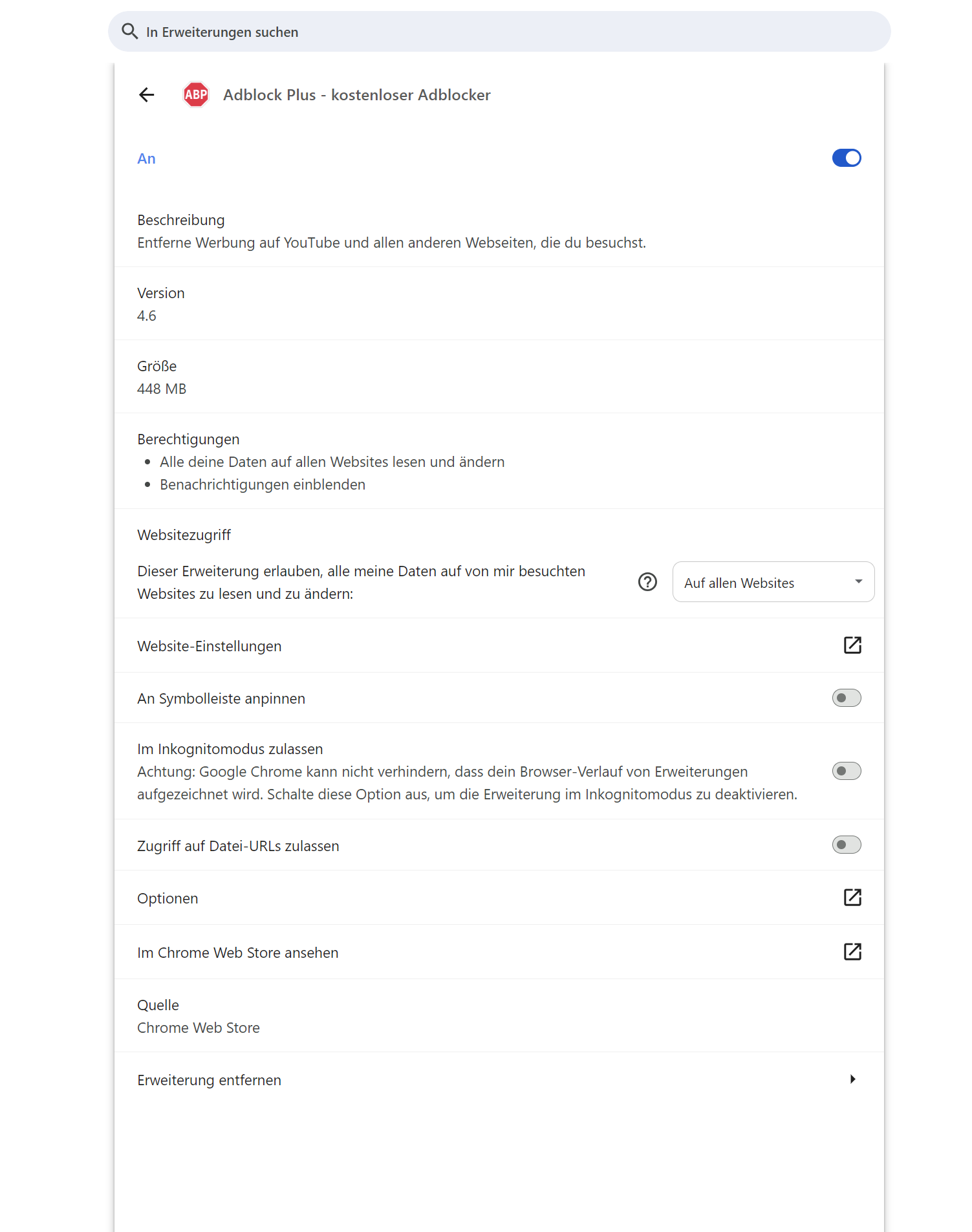Open Website-Einstellungen external link icon
The height and width of the screenshot is (1232, 972).
coord(852,645)
